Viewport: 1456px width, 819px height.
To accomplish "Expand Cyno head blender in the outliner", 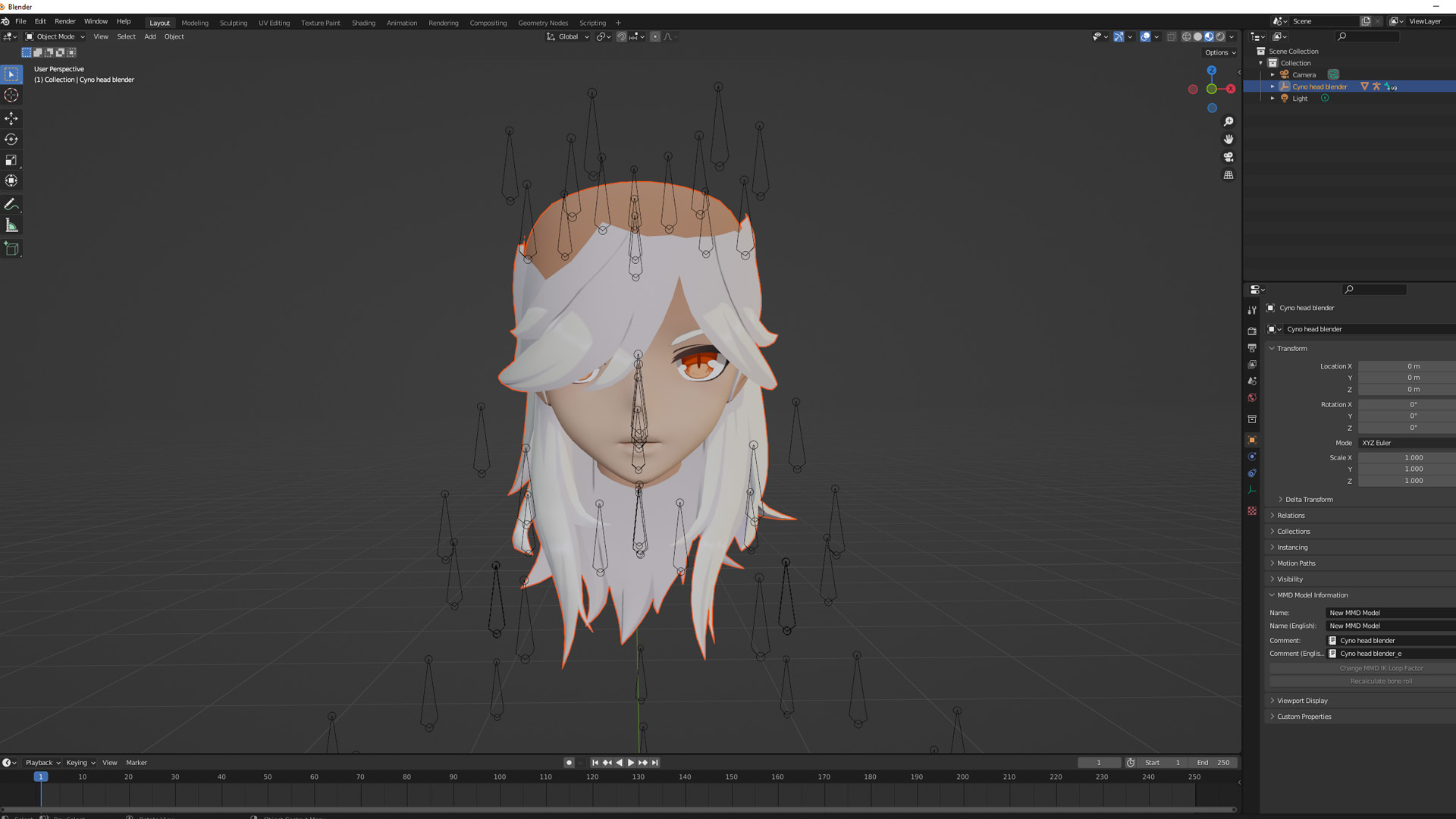I will pyautogui.click(x=1272, y=86).
